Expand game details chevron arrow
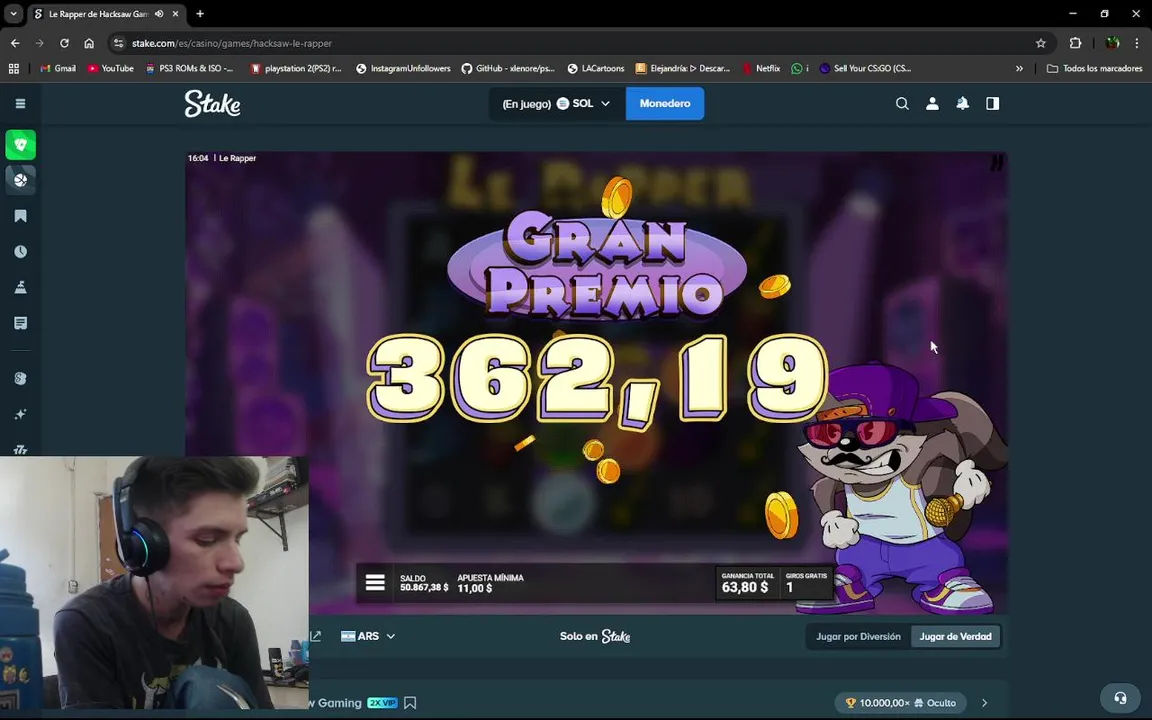1152x720 pixels. (x=984, y=703)
